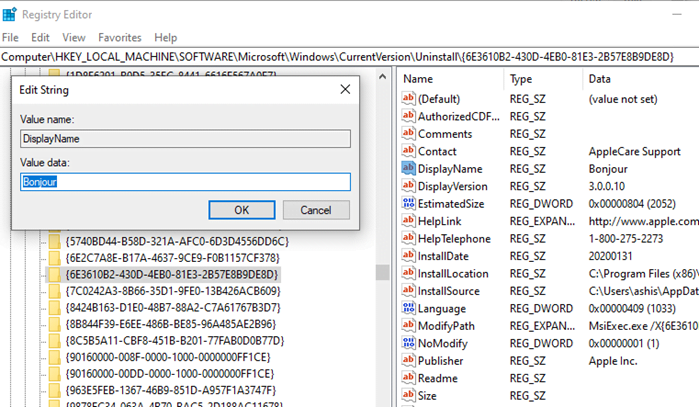The height and width of the screenshot is (407, 699).
Task: Select key {963E5FEB-1367-46B9-851D-A957F1A3747F}
Action: [171, 390]
